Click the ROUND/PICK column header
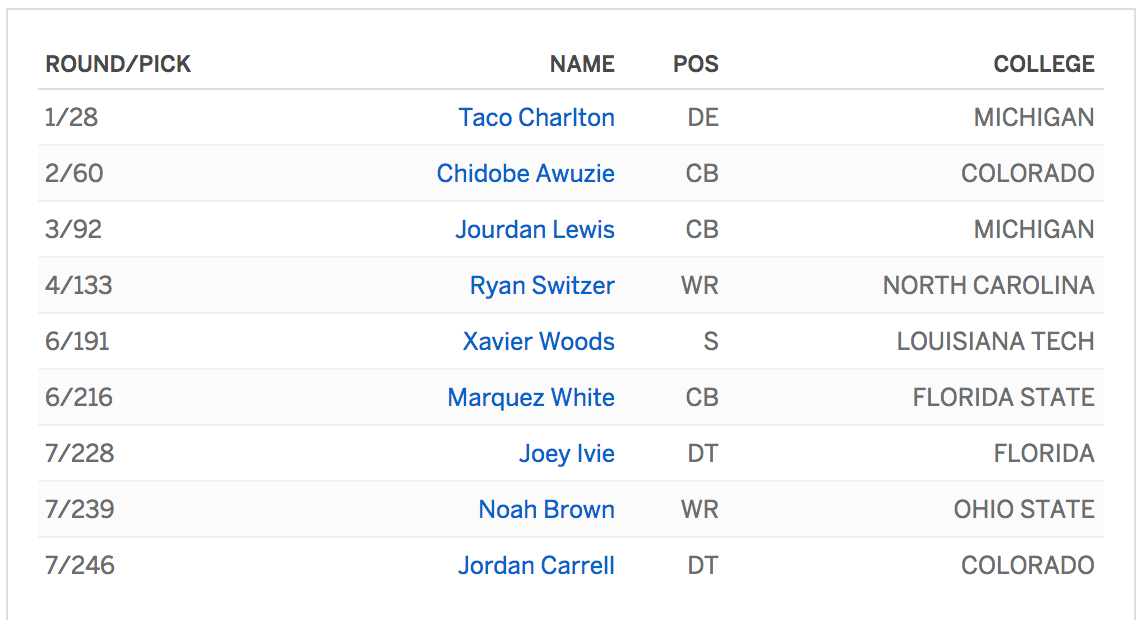The height and width of the screenshot is (620, 1138). 118,65
